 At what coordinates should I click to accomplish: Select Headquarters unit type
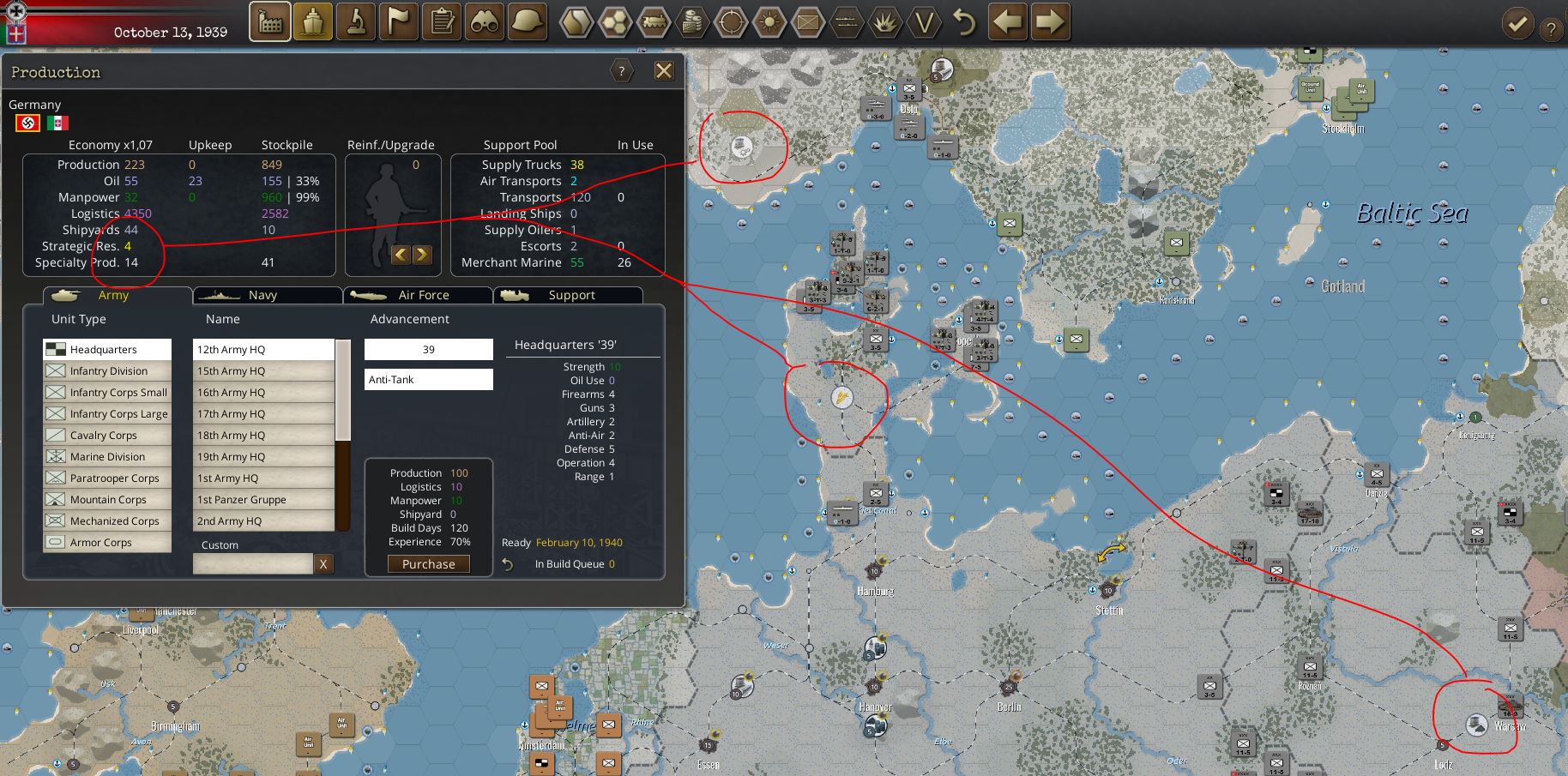pos(107,349)
